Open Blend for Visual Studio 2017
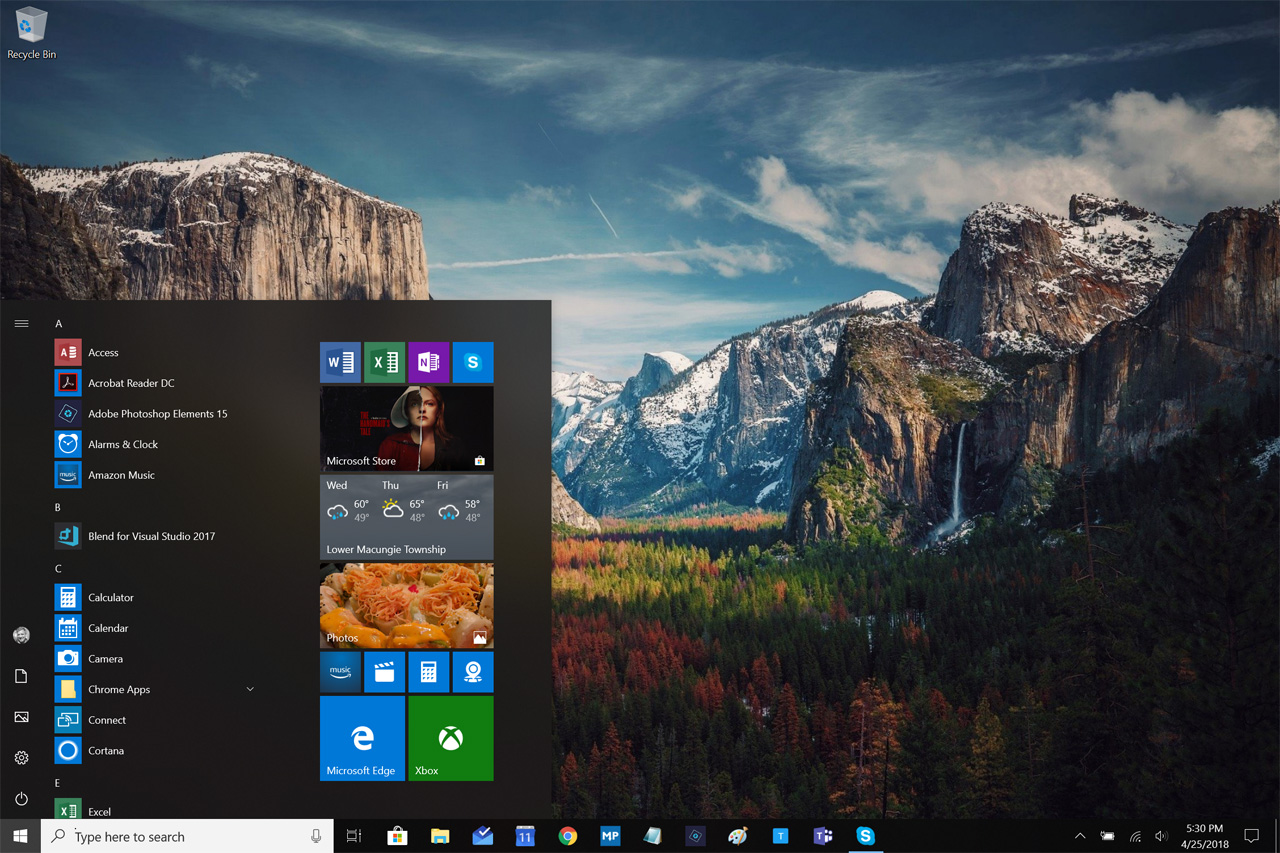Screen dimensions: 1280x853 tap(151, 536)
